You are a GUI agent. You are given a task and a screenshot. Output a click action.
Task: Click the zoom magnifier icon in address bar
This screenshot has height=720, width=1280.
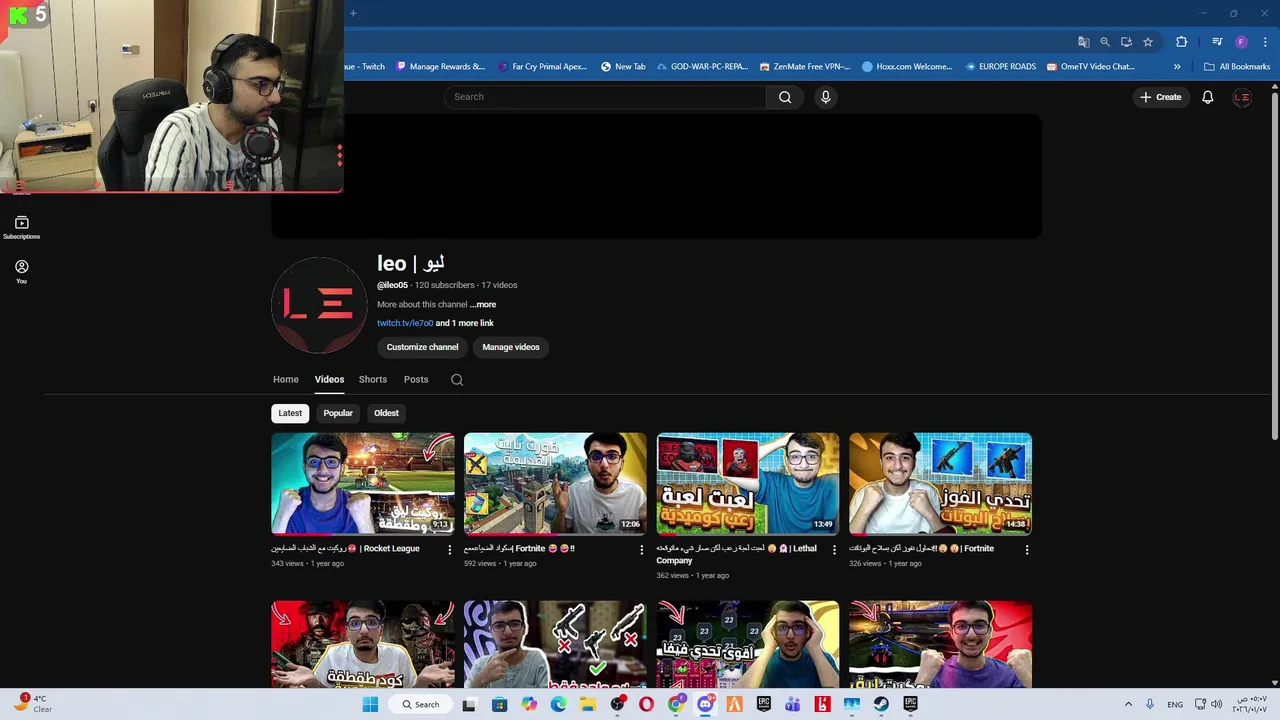tap(1105, 42)
